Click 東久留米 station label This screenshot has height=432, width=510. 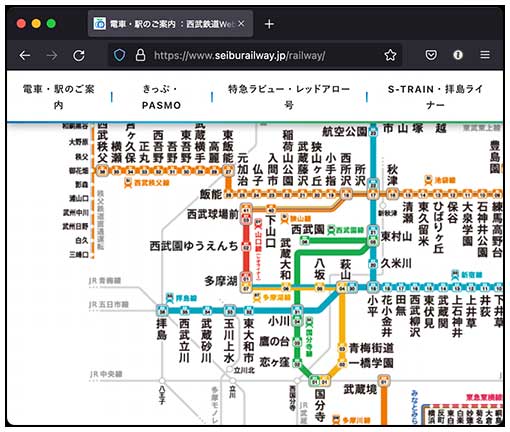[x=423, y=223]
